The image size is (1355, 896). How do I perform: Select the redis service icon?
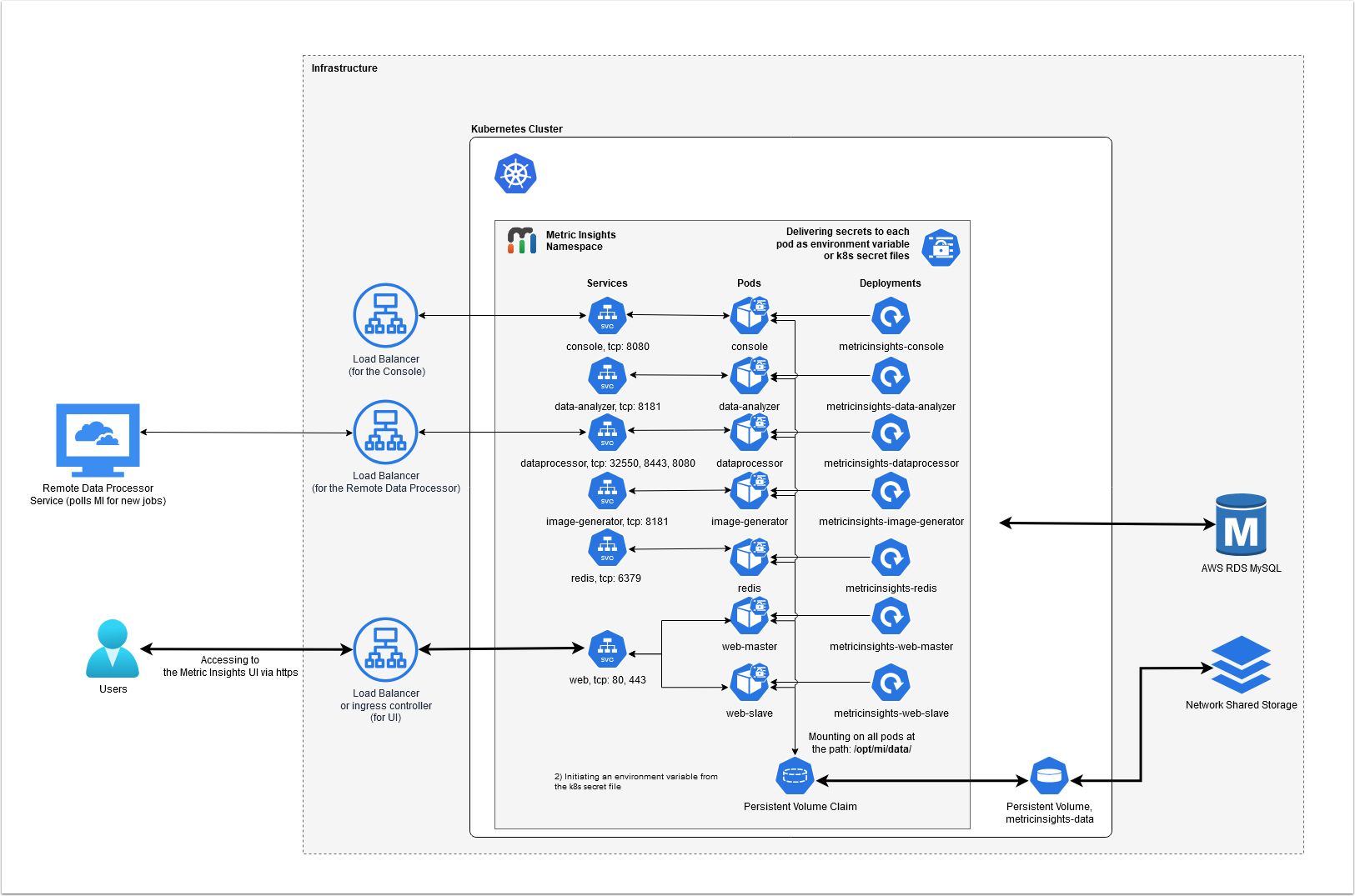[607, 548]
